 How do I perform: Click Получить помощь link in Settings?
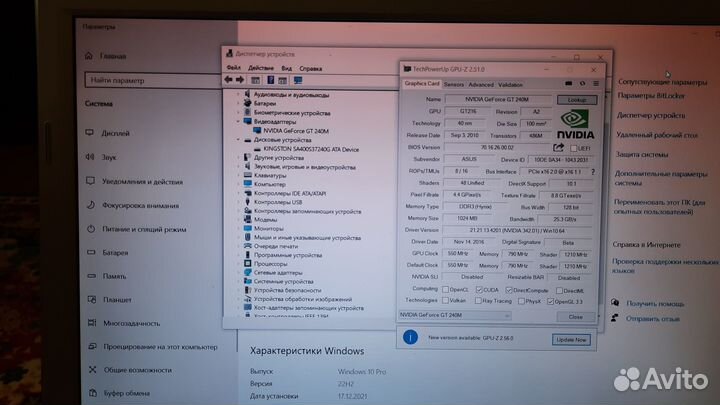click(x=655, y=304)
